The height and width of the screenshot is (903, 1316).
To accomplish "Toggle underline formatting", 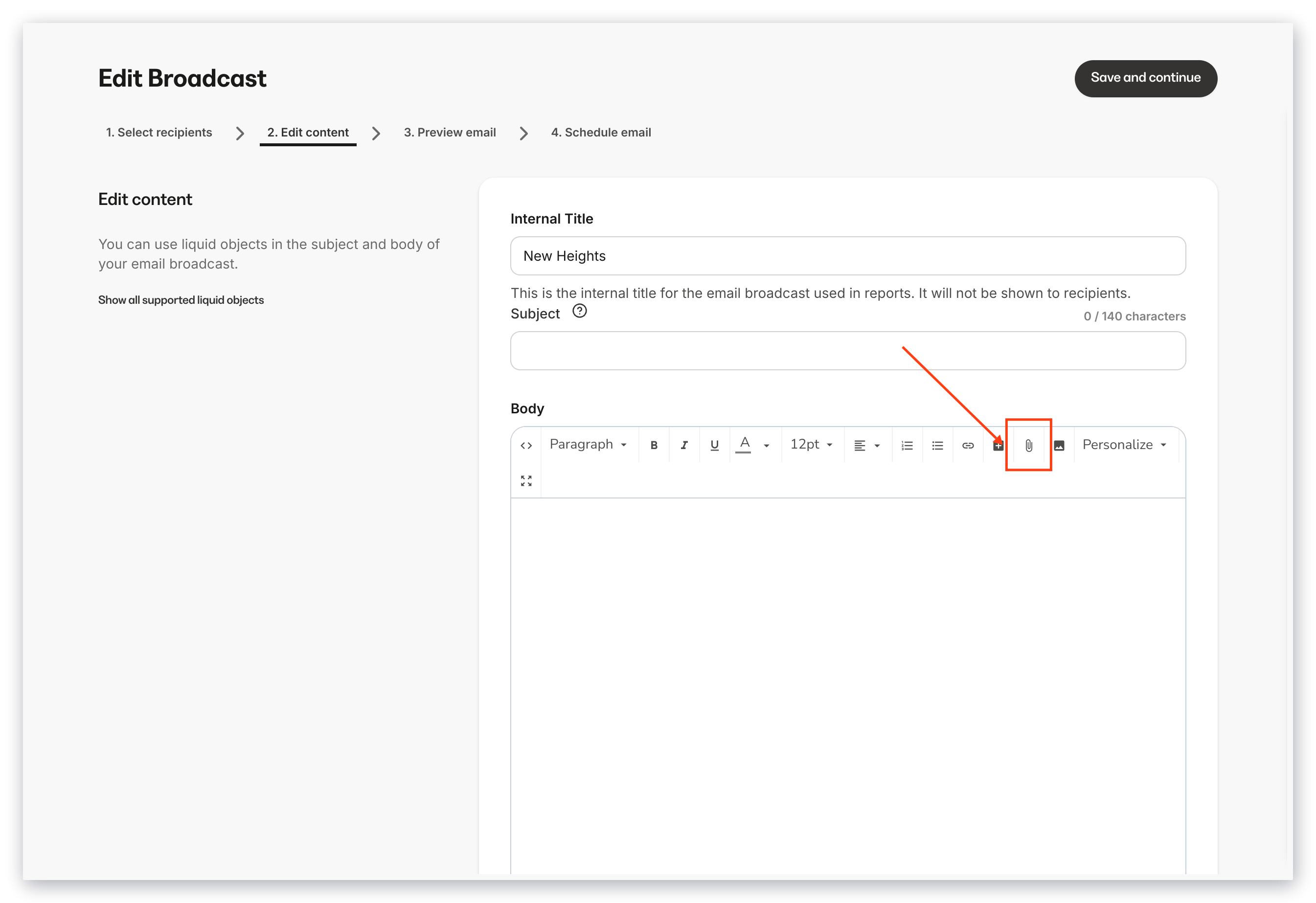I will [x=714, y=445].
